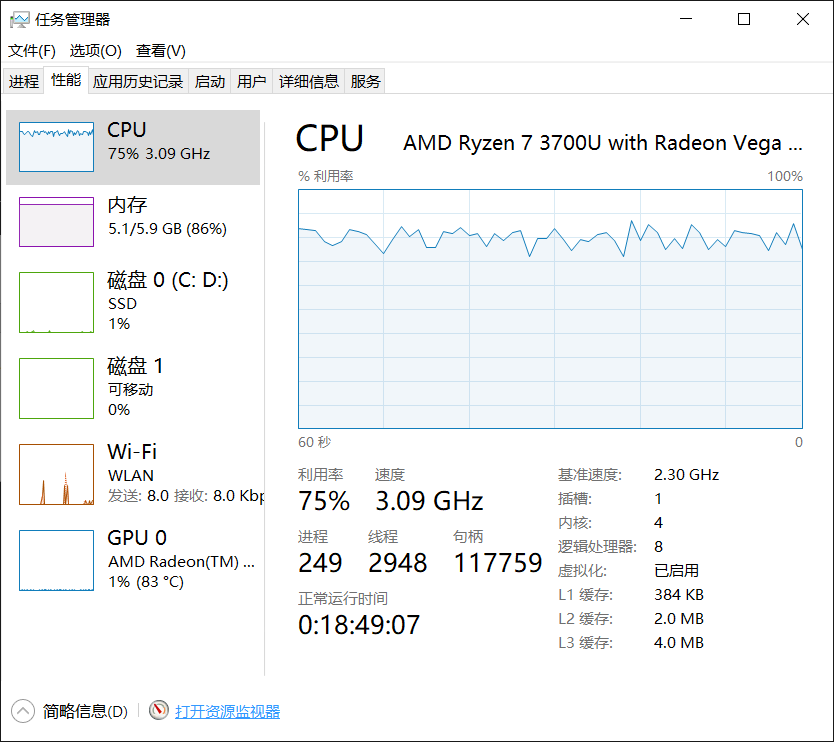The image size is (834, 742).
Task: Open the 选项(O) menu
Action: pyautogui.click(x=95, y=51)
